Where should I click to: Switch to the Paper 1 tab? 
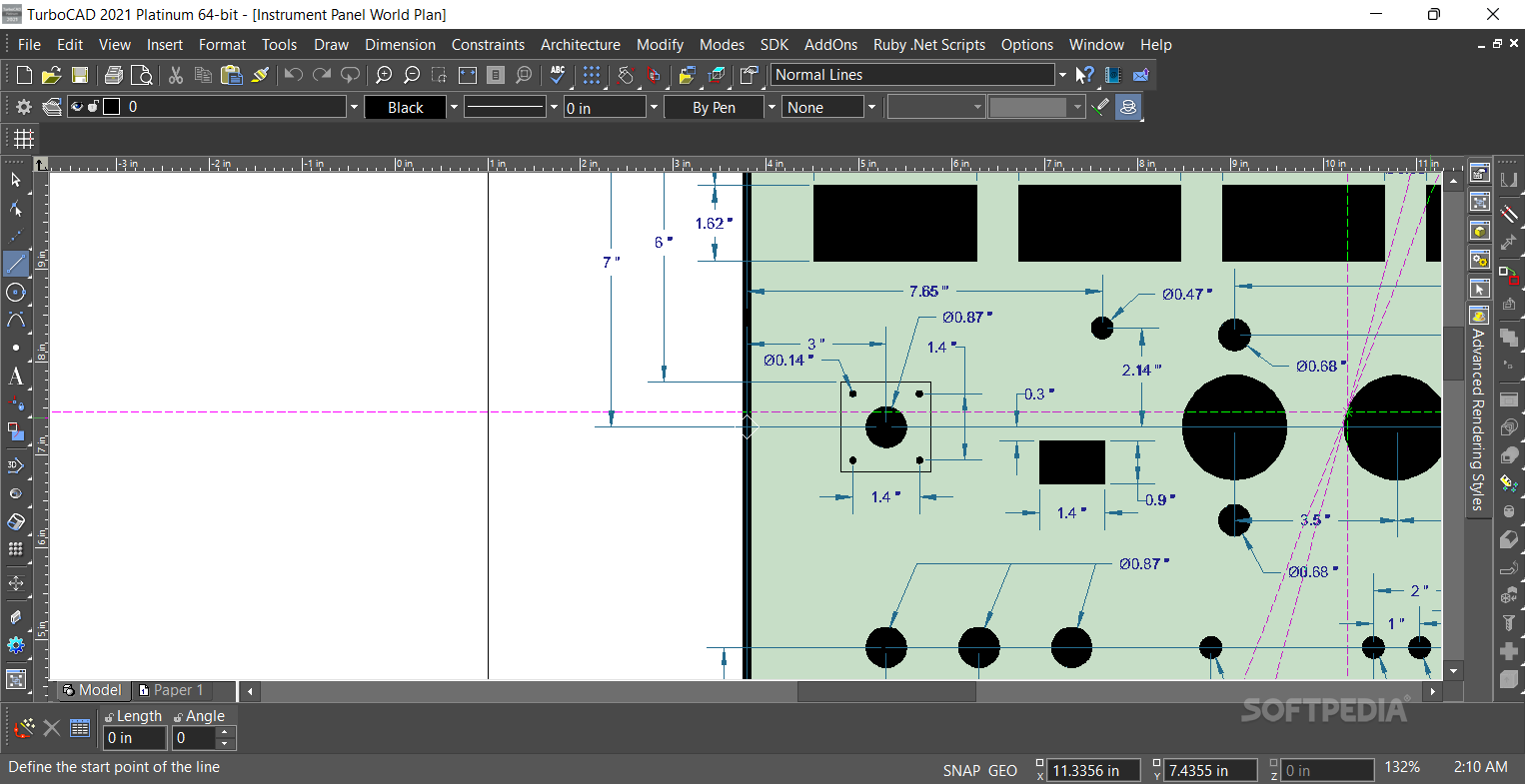click(x=172, y=690)
